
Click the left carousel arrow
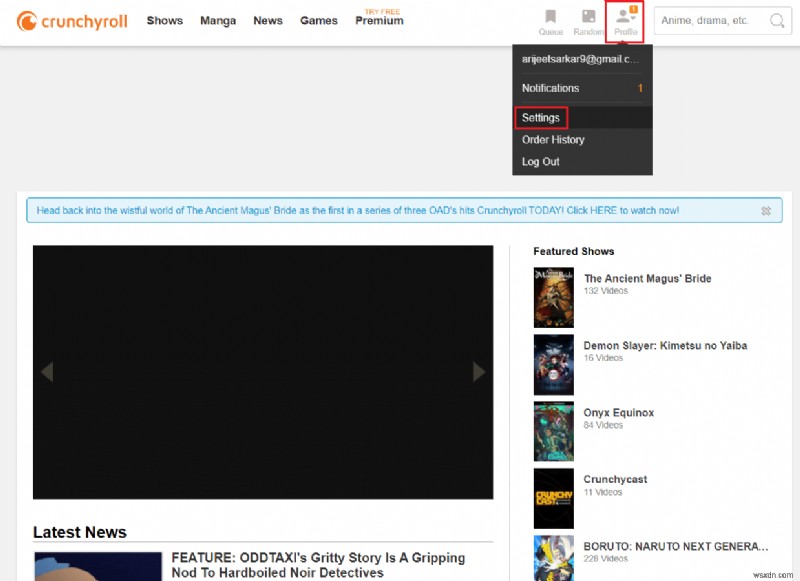click(x=47, y=372)
